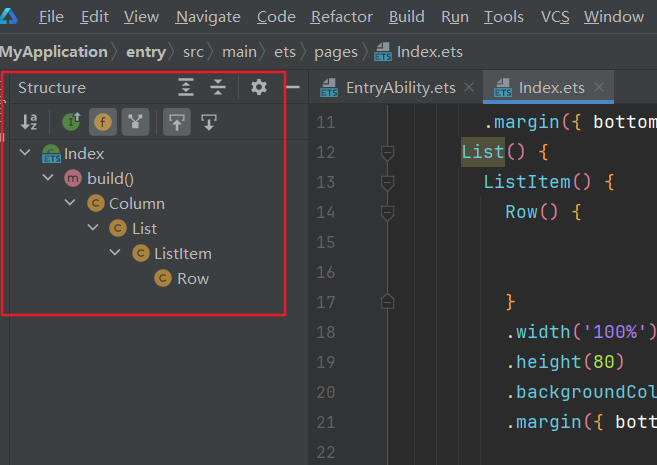Click .width('100%') code on line 18
This screenshot has height=465, width=657.
[582, 332]
